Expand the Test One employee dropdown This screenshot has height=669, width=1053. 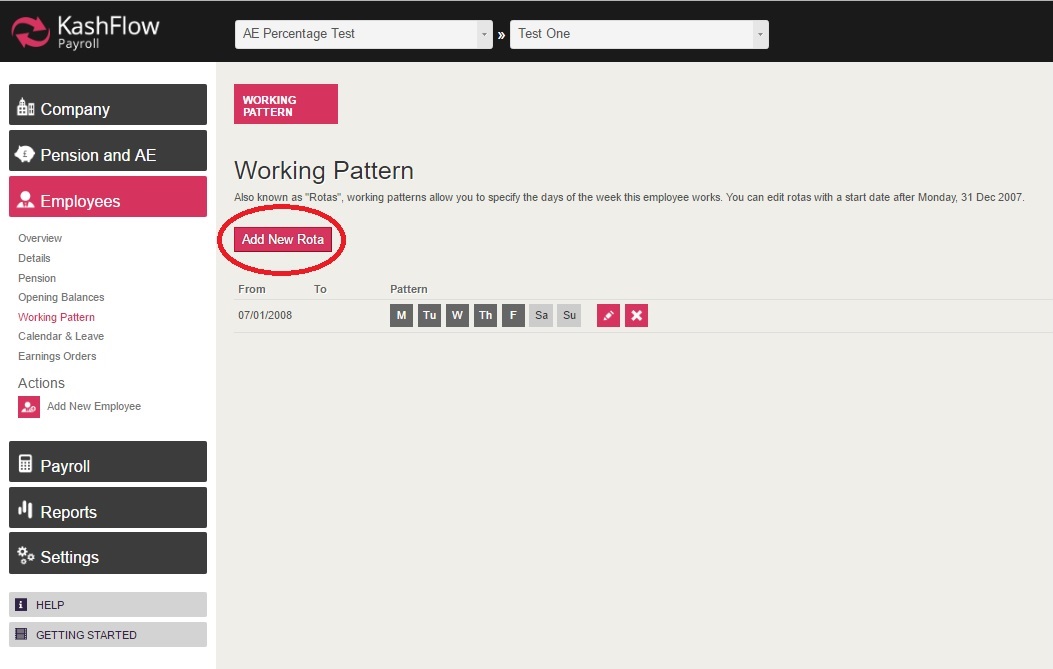pos(639,34)
